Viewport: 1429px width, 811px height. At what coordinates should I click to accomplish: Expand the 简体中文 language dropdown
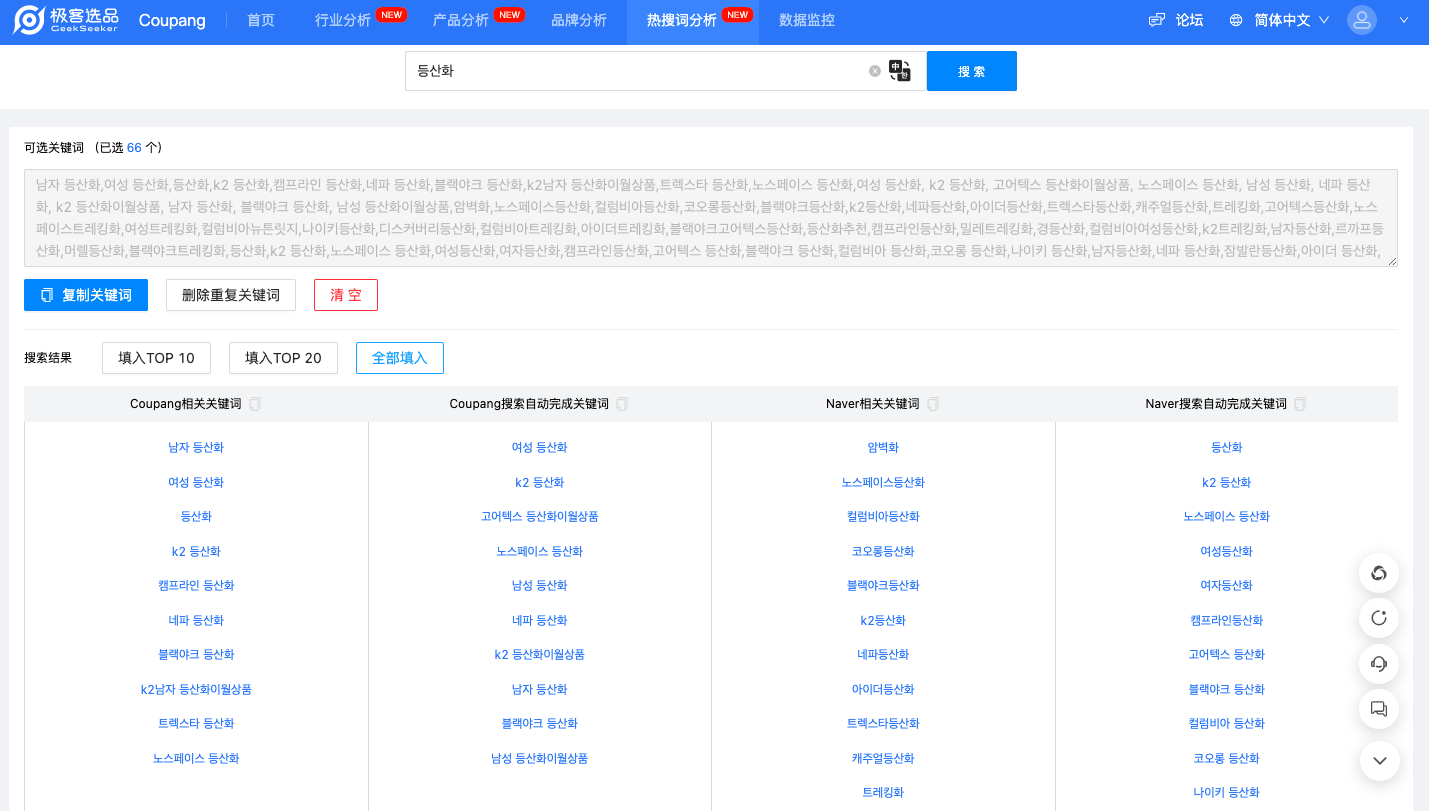coord(1281,20)
